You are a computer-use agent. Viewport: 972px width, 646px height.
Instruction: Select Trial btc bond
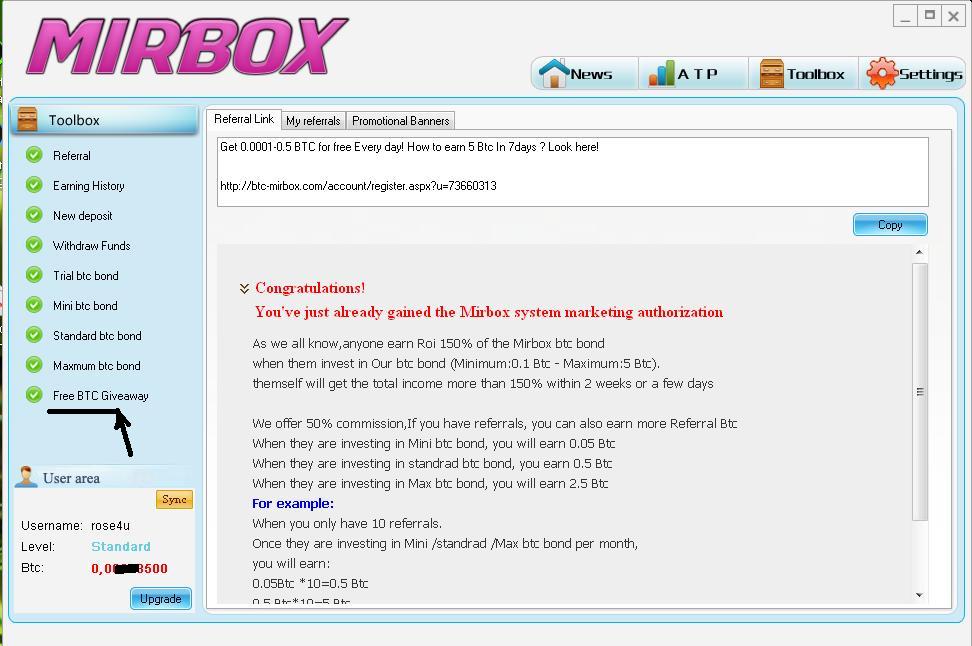click(x=86, y=276)
